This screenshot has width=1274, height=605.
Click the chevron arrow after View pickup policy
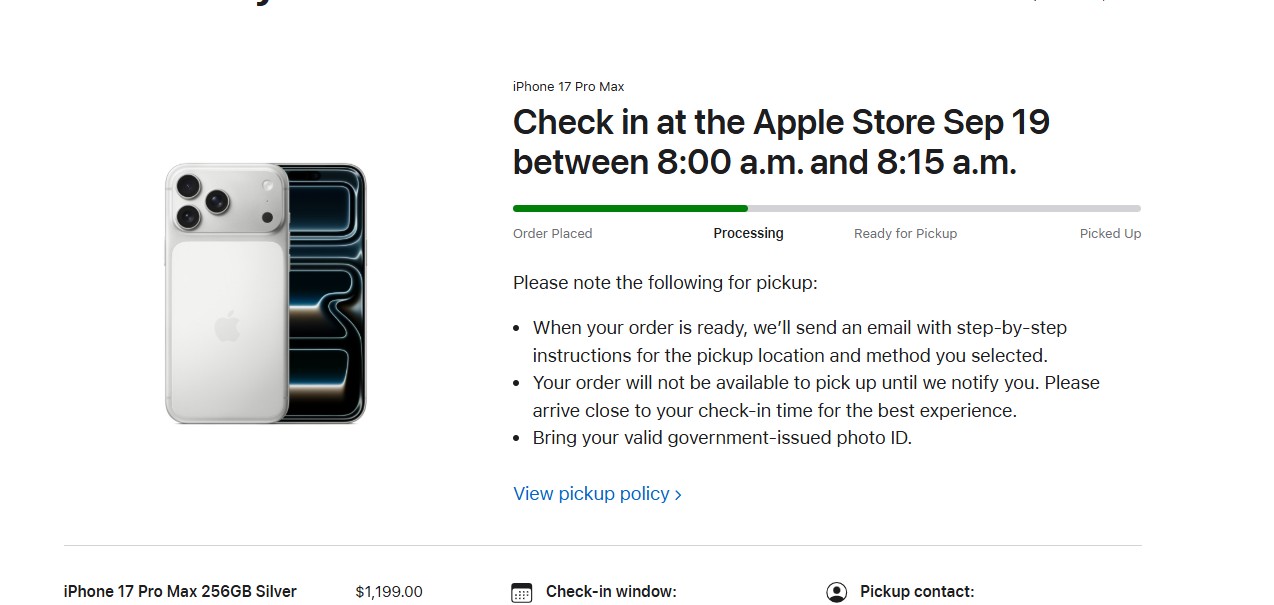tap(679, 495)
